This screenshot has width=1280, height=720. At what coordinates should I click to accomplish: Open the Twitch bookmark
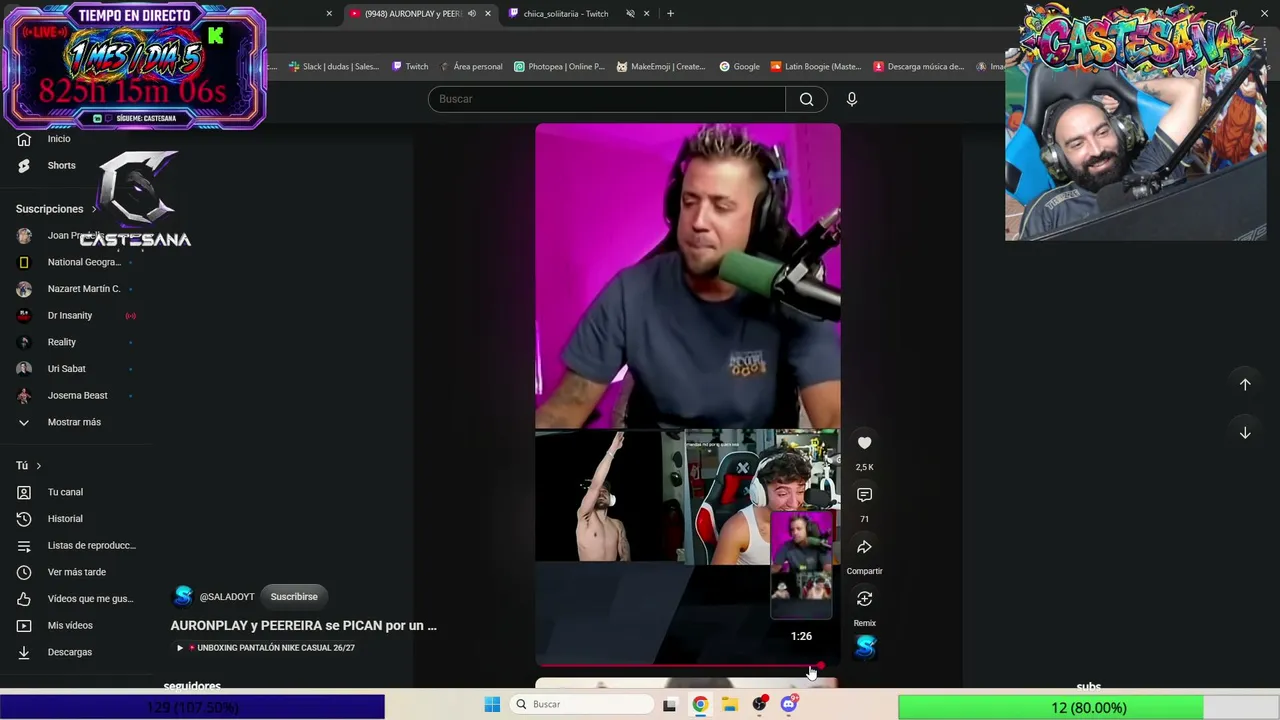pyautogui.click(x=410, y=67)
